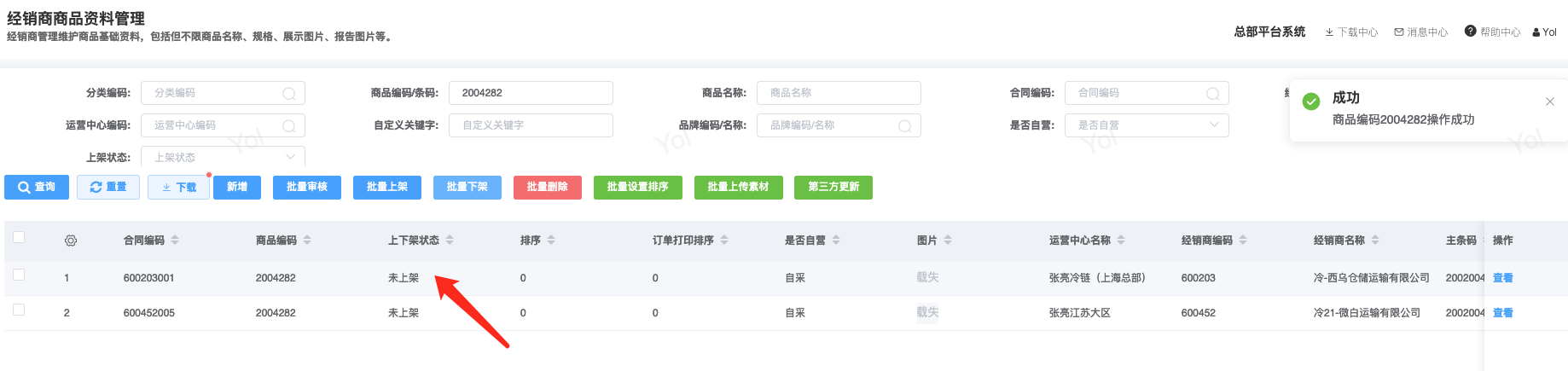Image resolution: width=1568 pixels, height=371 pixels.
Task: Open 下载中心 in top bar
Action: 1351,32
